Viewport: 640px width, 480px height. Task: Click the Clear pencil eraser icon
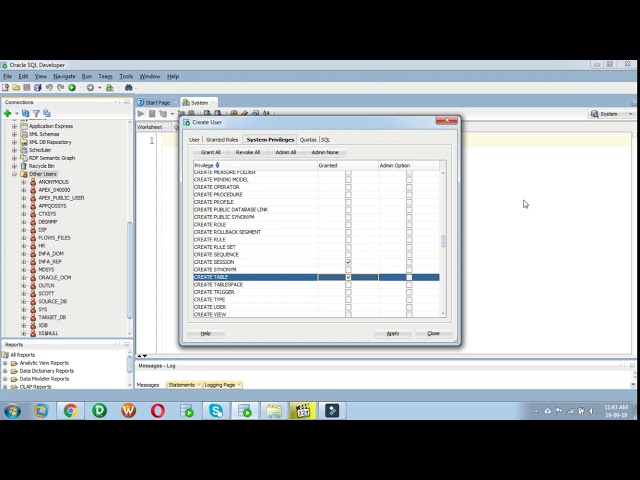point(244,113)
